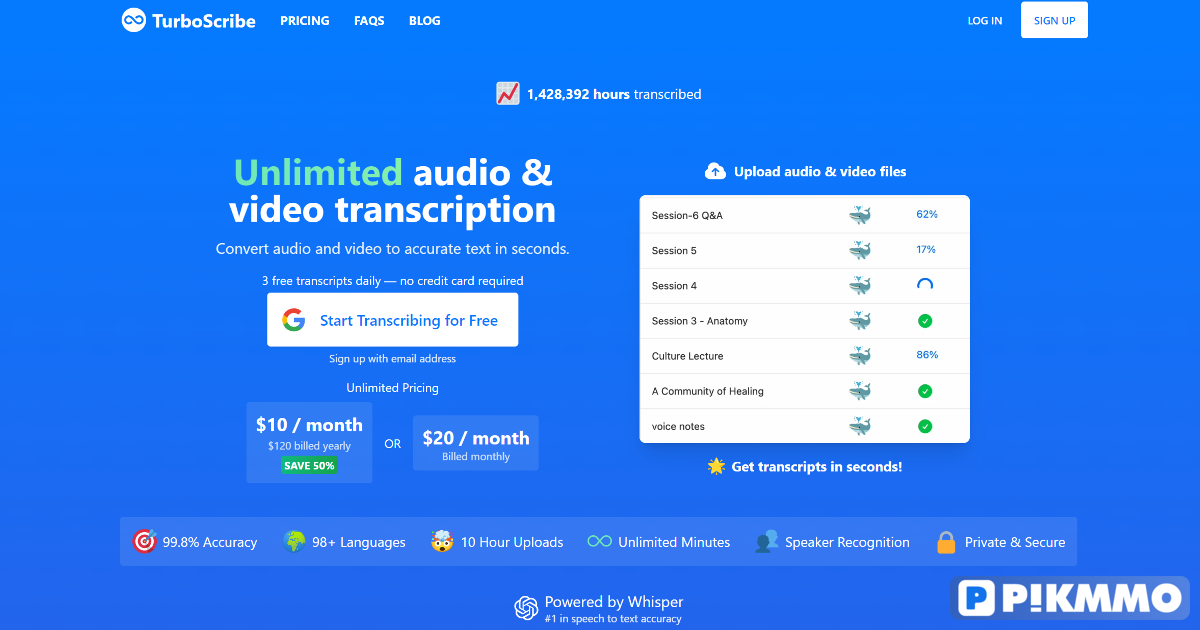The image size is (1200, 630).
Task: Click the star icon near Get transcripts
Action: pyautogui.click(x=716, y=466)
